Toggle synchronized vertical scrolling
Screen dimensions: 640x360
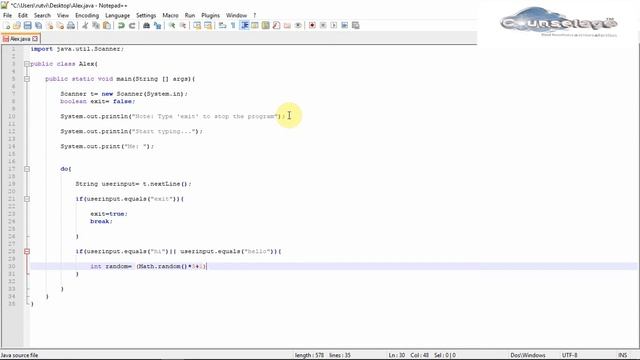tap(197, 25)
